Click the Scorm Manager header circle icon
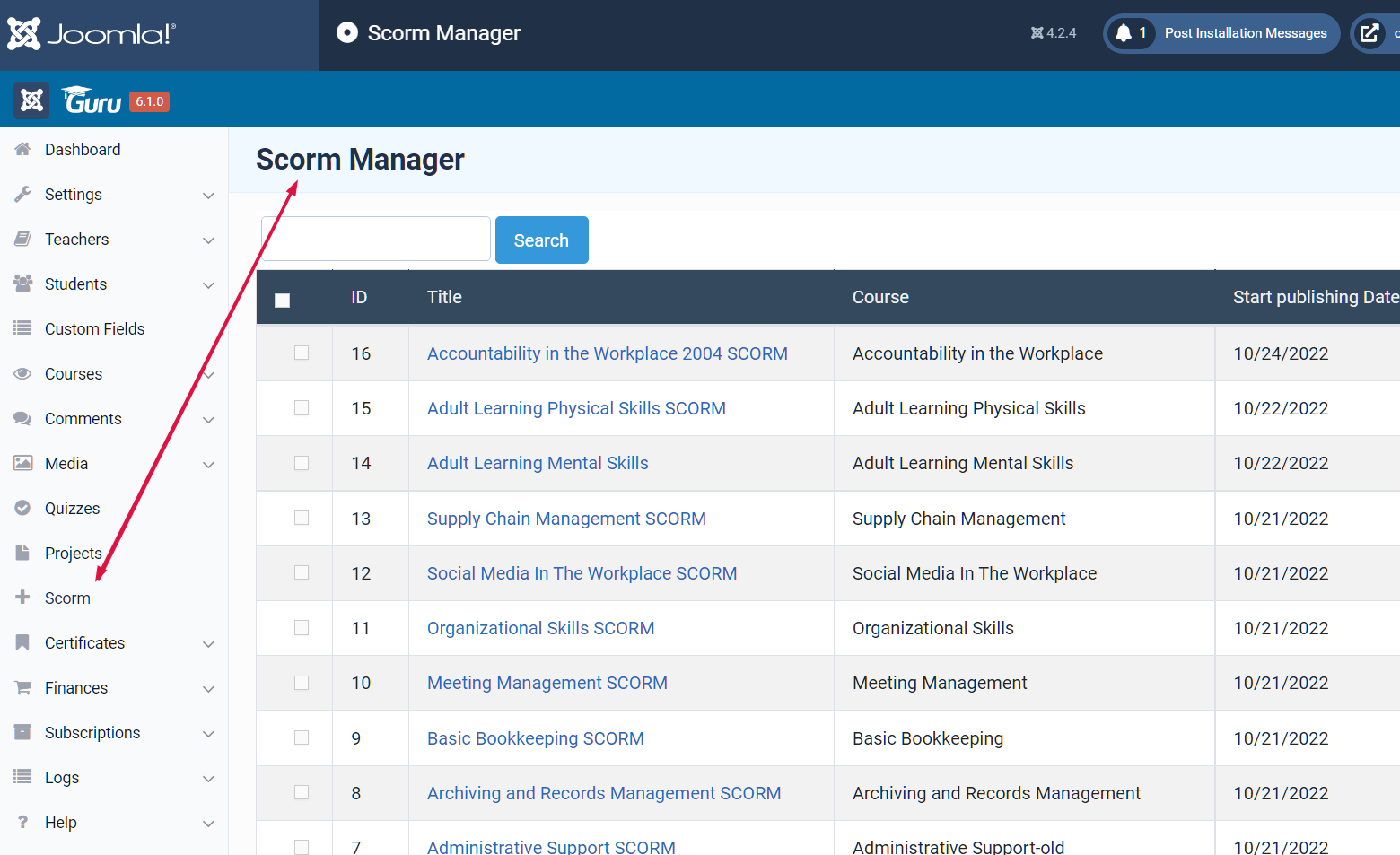The height and width of the screenshot is (855, 1400). coord(346,32)
